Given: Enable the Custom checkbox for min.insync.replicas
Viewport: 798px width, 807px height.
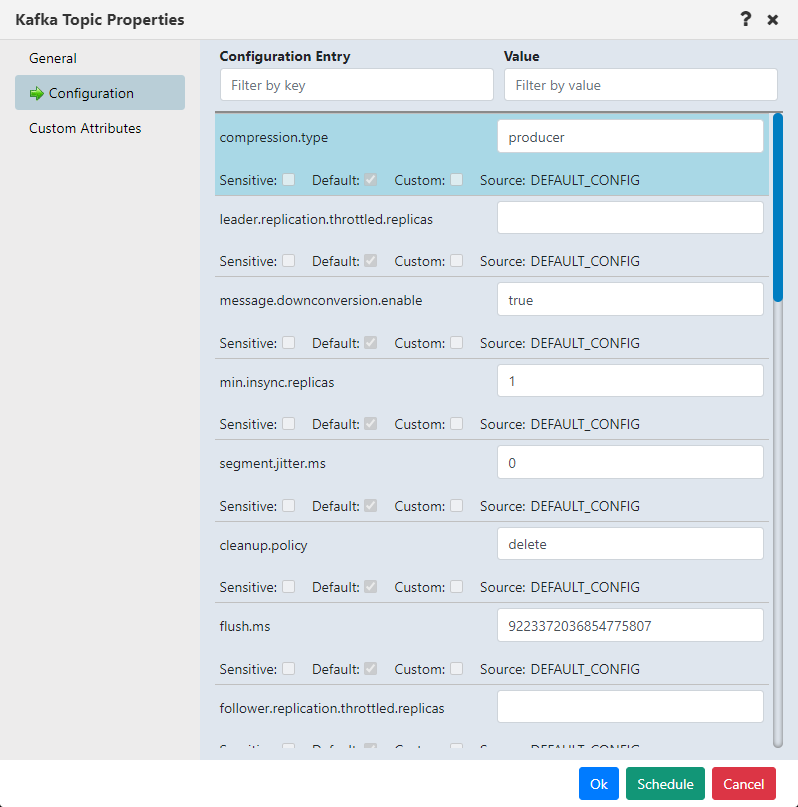Looking at the screenshot, I should pyautogui.click(x=456, y=423).
